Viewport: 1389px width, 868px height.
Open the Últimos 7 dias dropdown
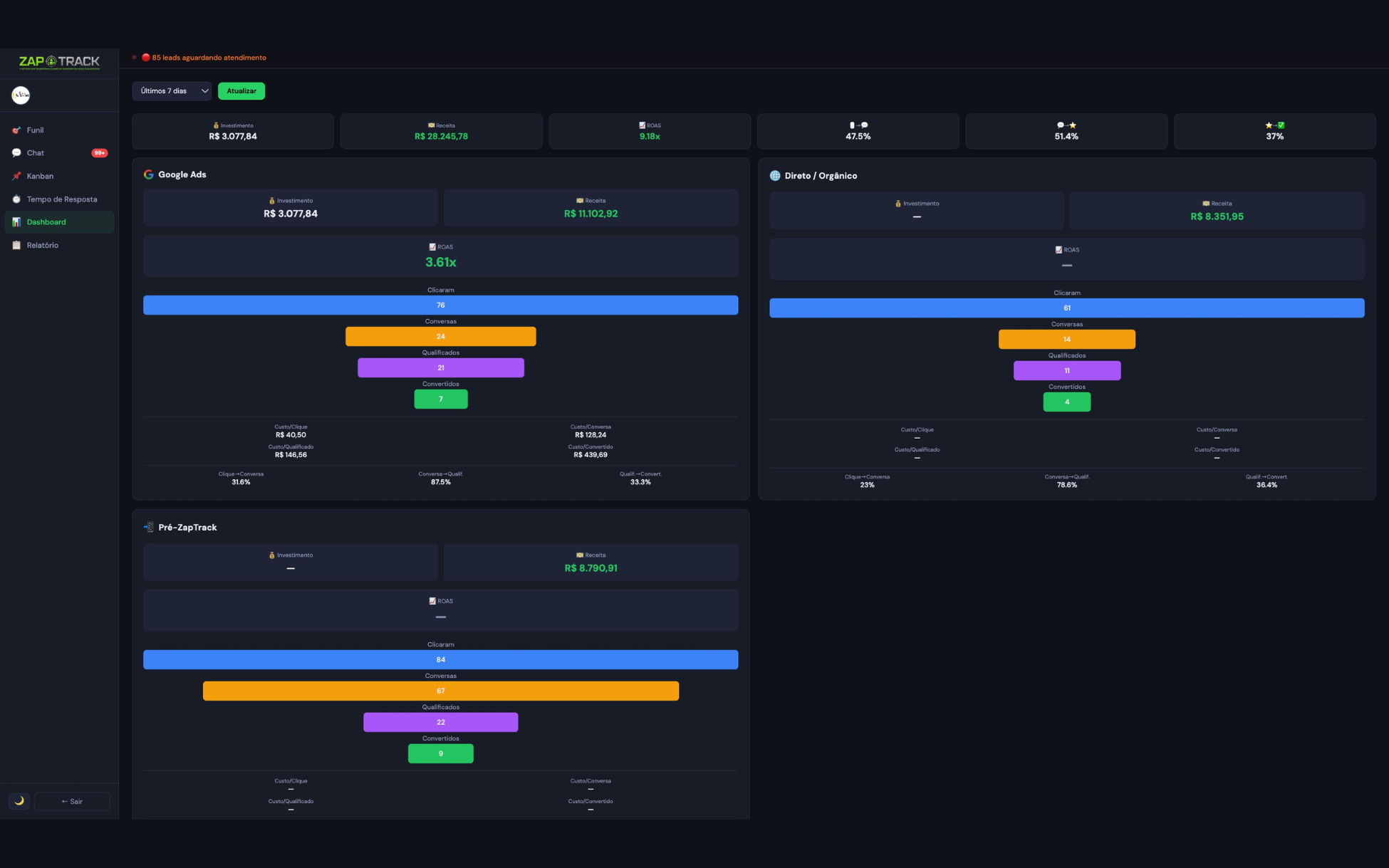(171, 91)
